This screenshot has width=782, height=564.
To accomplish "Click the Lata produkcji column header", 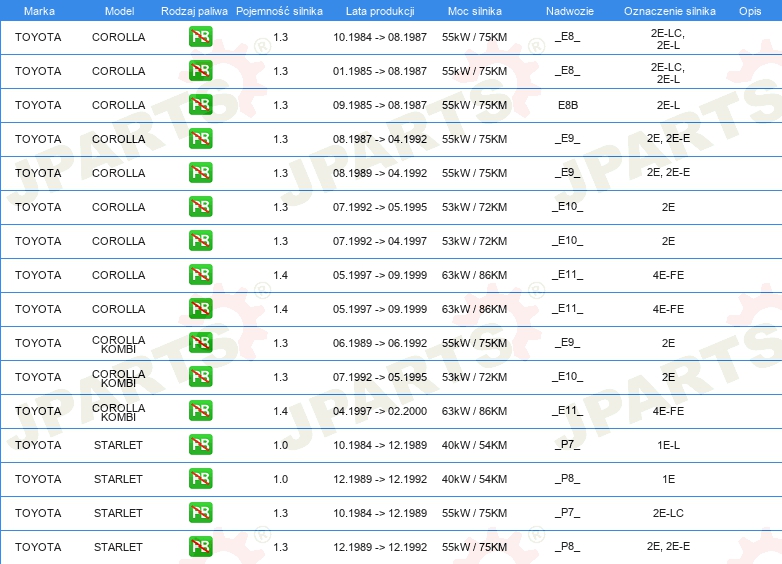I will coord(380,11).
